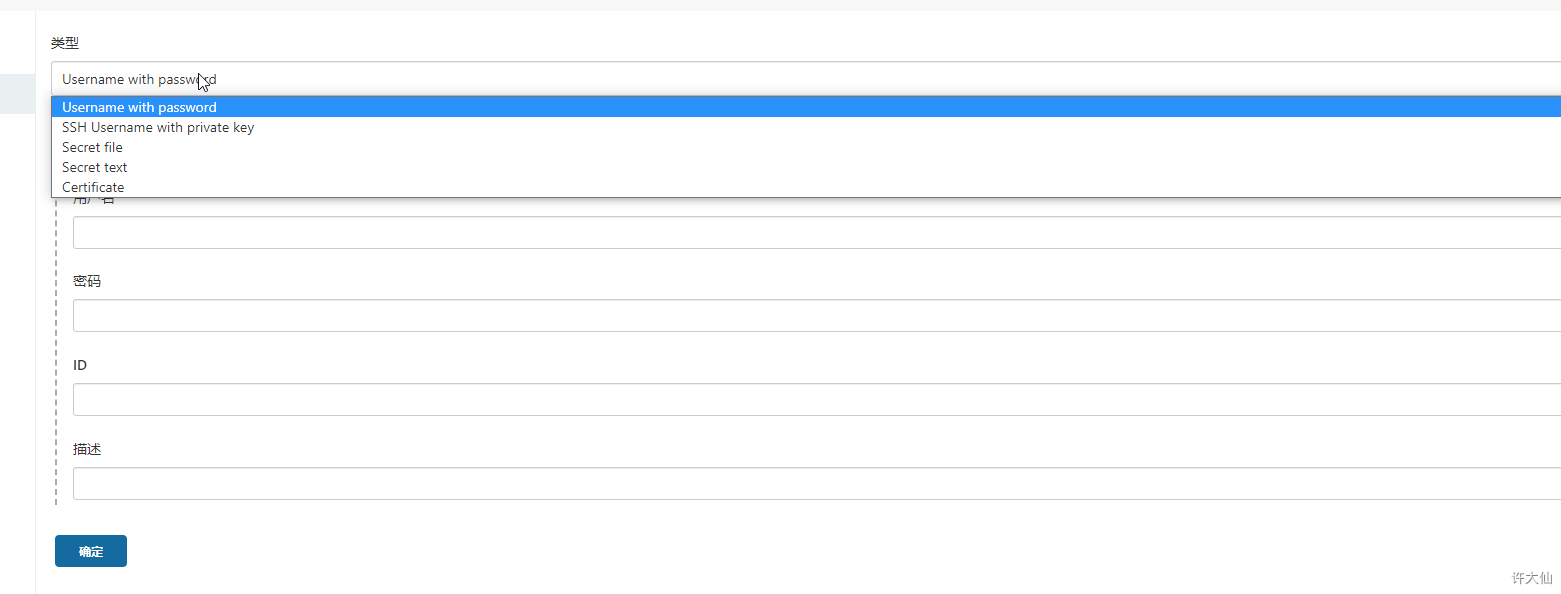Choose the Certificate credential type
The image size is (1561, 594).
point(93,187)
